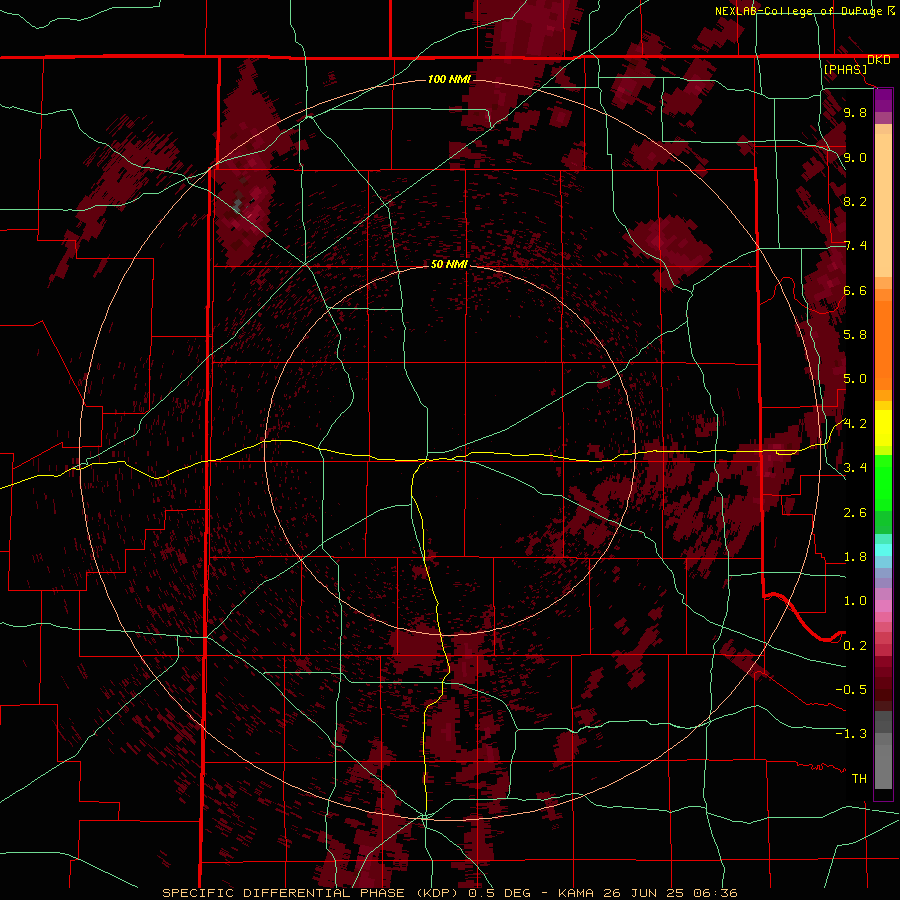Click the 9.8 color scale value
This screenshot has height=900, width=900.
coord(855,112)
